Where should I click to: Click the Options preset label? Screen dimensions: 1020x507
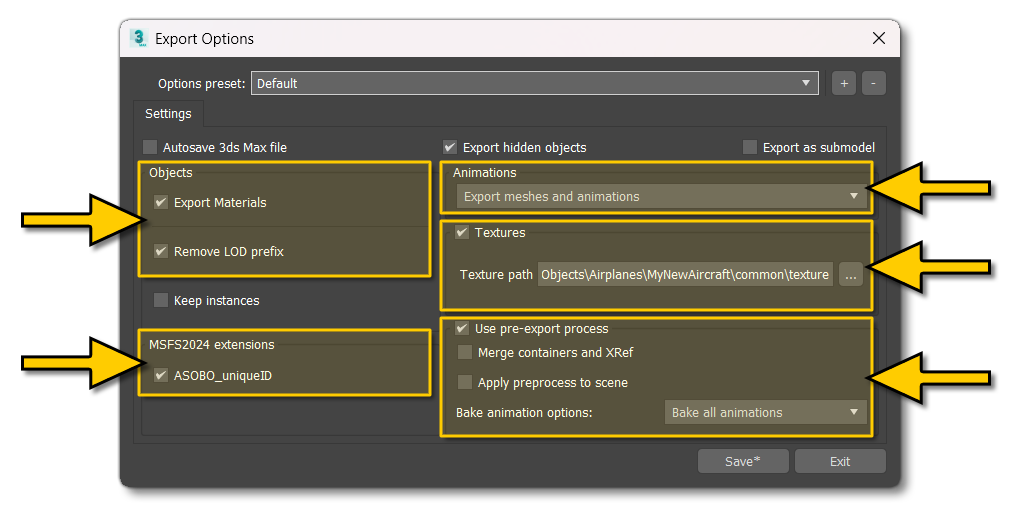202,83
